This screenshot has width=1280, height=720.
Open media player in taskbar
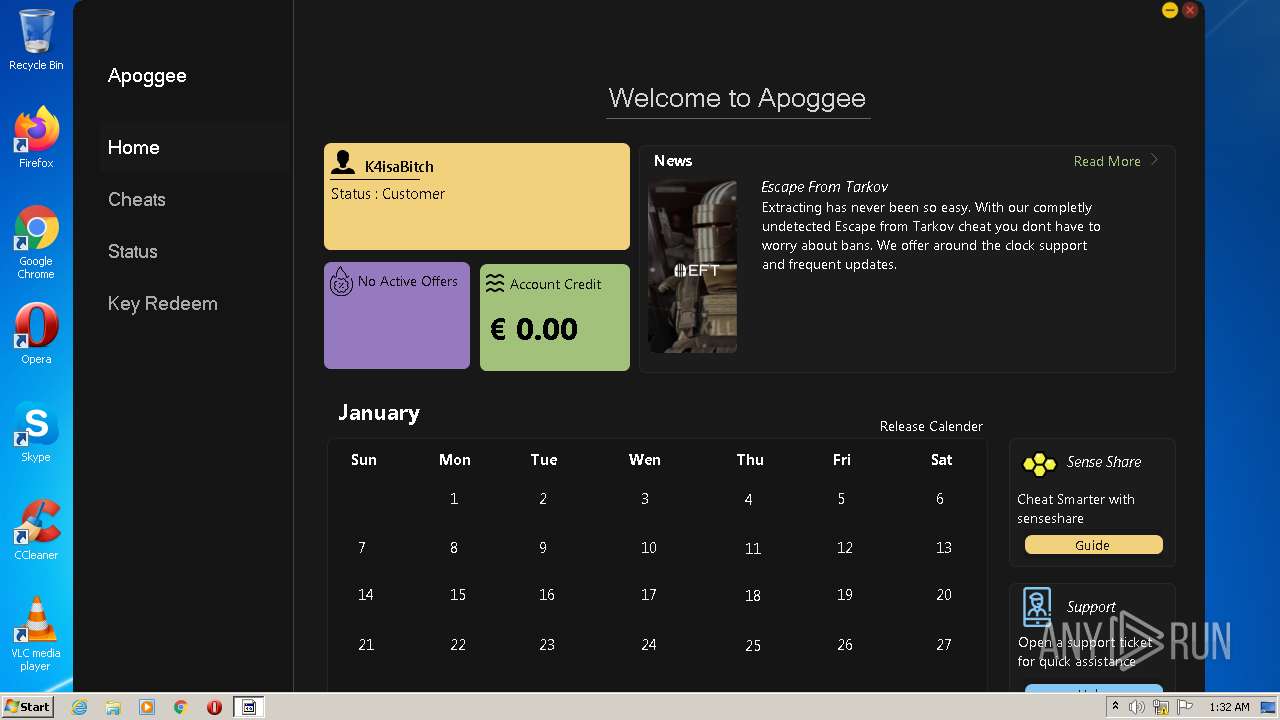pyautogui.click(x=147, y=707)
